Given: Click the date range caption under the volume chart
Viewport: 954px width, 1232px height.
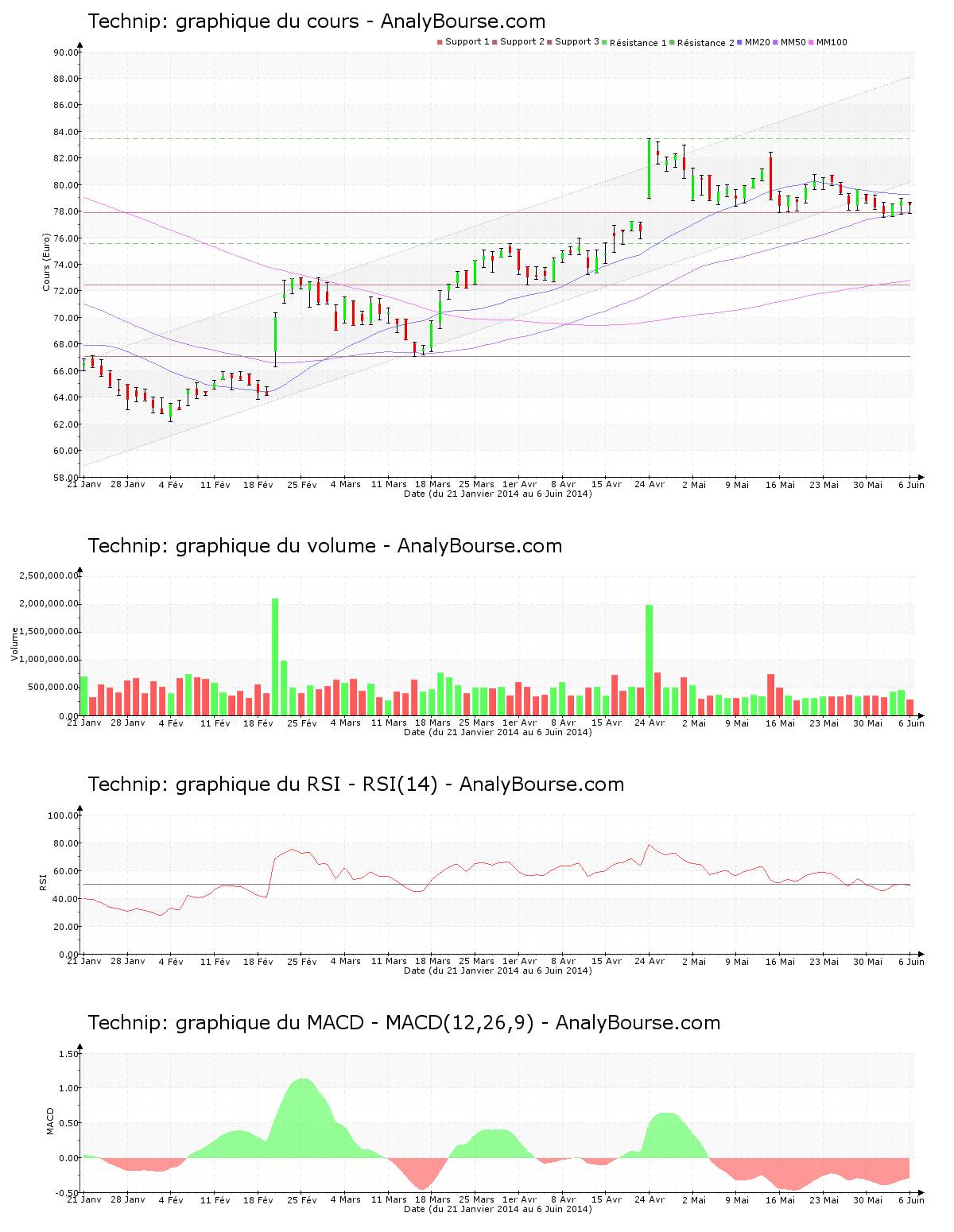Looking at the screenshot, I should pyautogui.click(x=498, y=732).
